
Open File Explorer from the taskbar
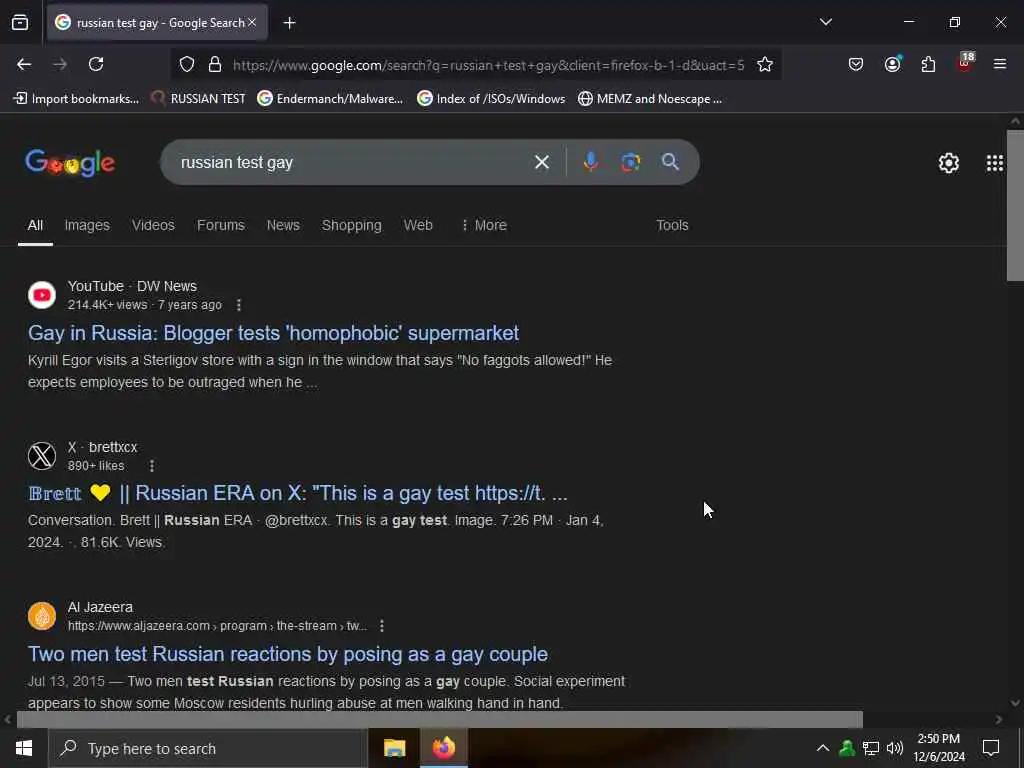pos(394,748)
